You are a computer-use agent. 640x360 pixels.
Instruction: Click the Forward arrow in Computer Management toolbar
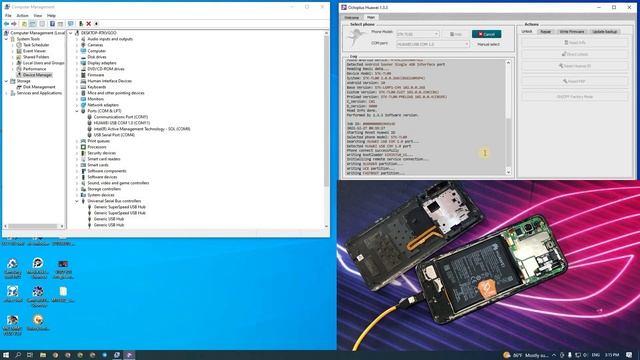pos(14,24)
